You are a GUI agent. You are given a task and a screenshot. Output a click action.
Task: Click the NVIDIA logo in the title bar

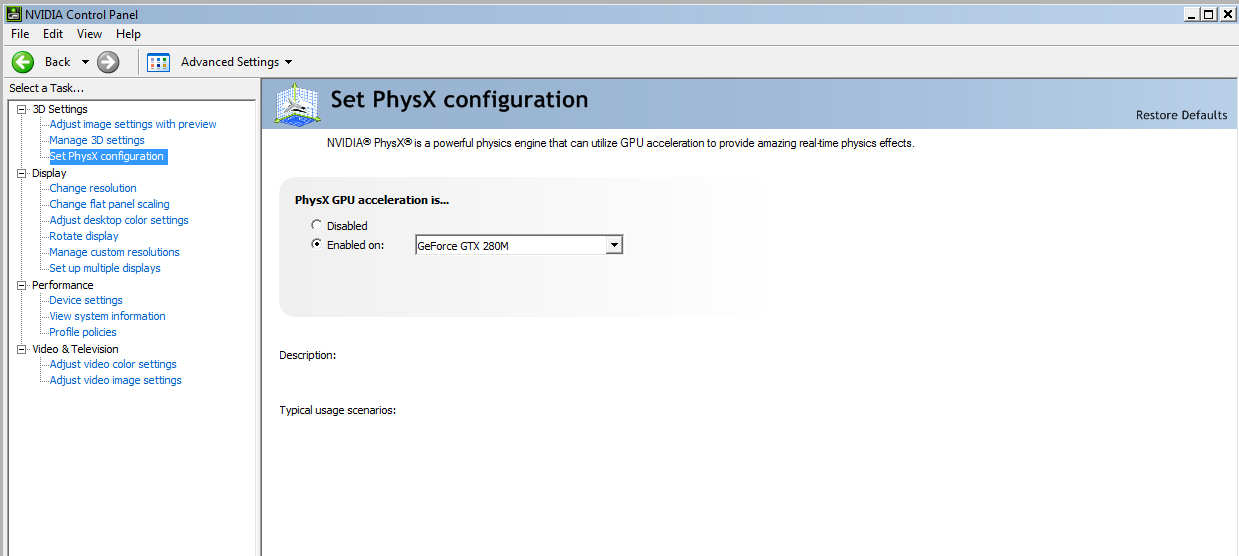pos(13,14)
